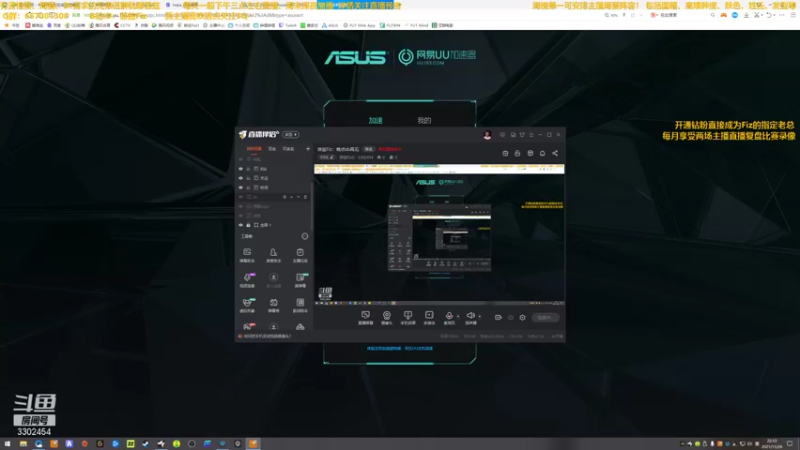Image resolution: width=800 pixels, height=450 pixels.
Task: Select the first red scene tab
Action: point(254,149)
